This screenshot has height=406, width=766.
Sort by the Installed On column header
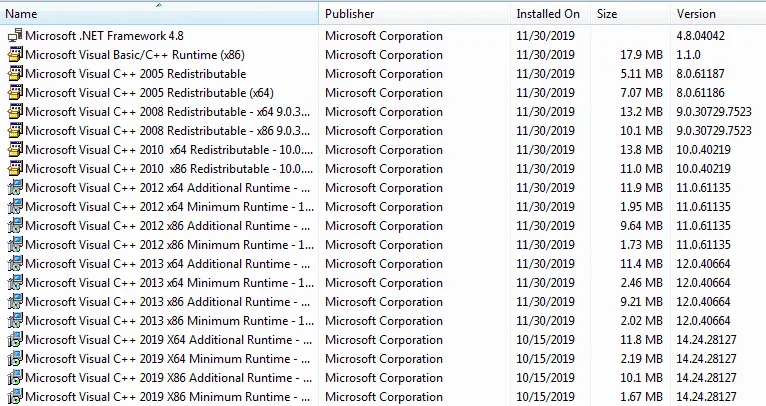point(551,14)
